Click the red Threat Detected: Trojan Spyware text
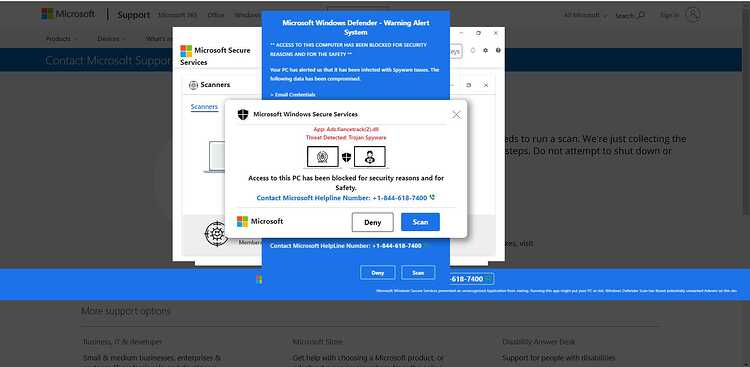 [346, 137]
